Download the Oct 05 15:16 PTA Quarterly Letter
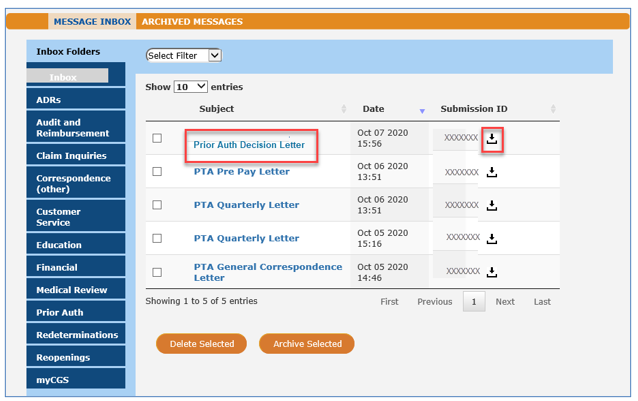Image resolution: width=638 pixels, height=401 pixels. tap(491, 238)
